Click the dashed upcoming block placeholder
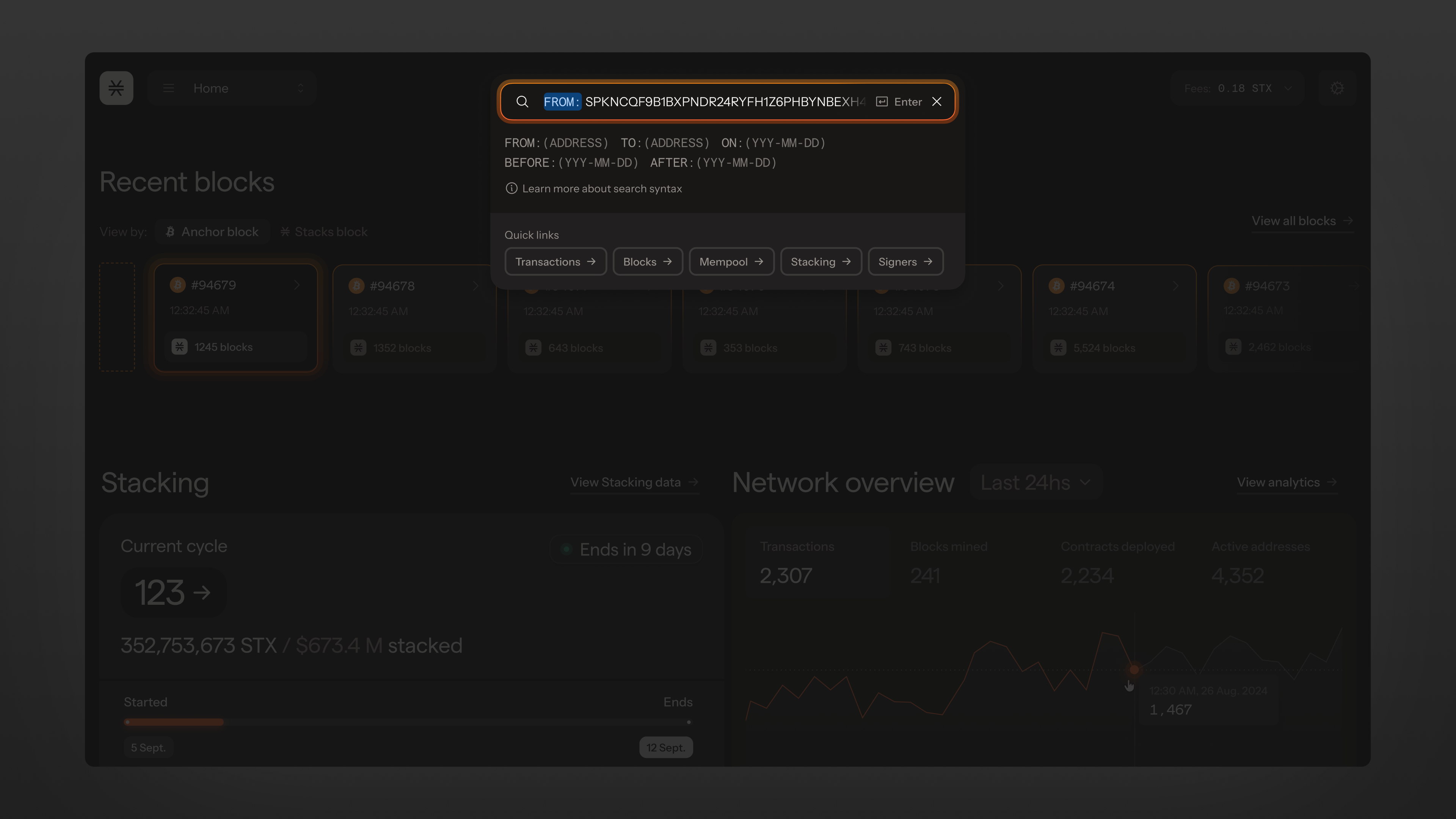Image resolution: width=1456 pixels, height=819 pixels. click(117, 317)
